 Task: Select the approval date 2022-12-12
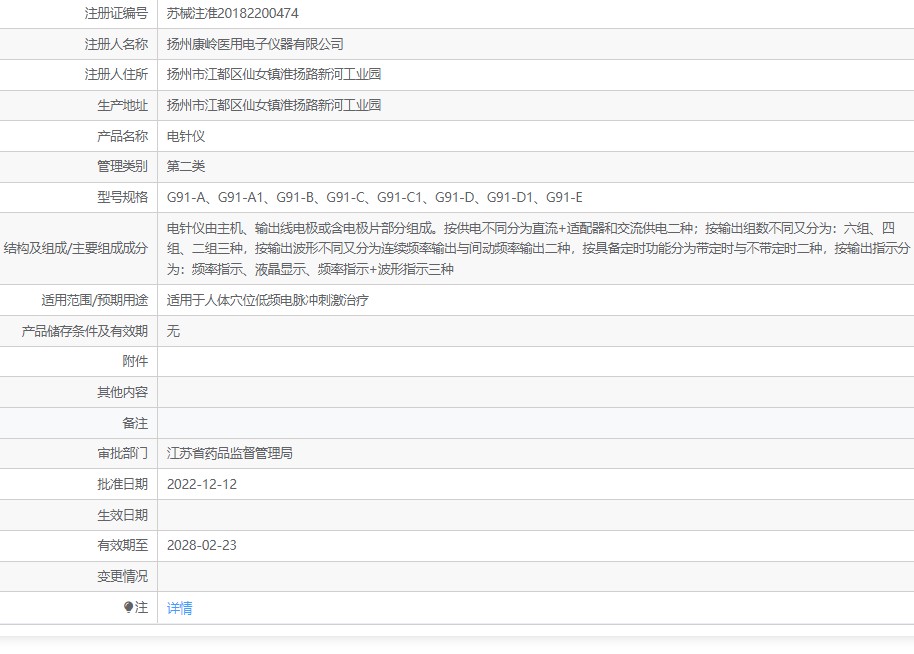202,484
